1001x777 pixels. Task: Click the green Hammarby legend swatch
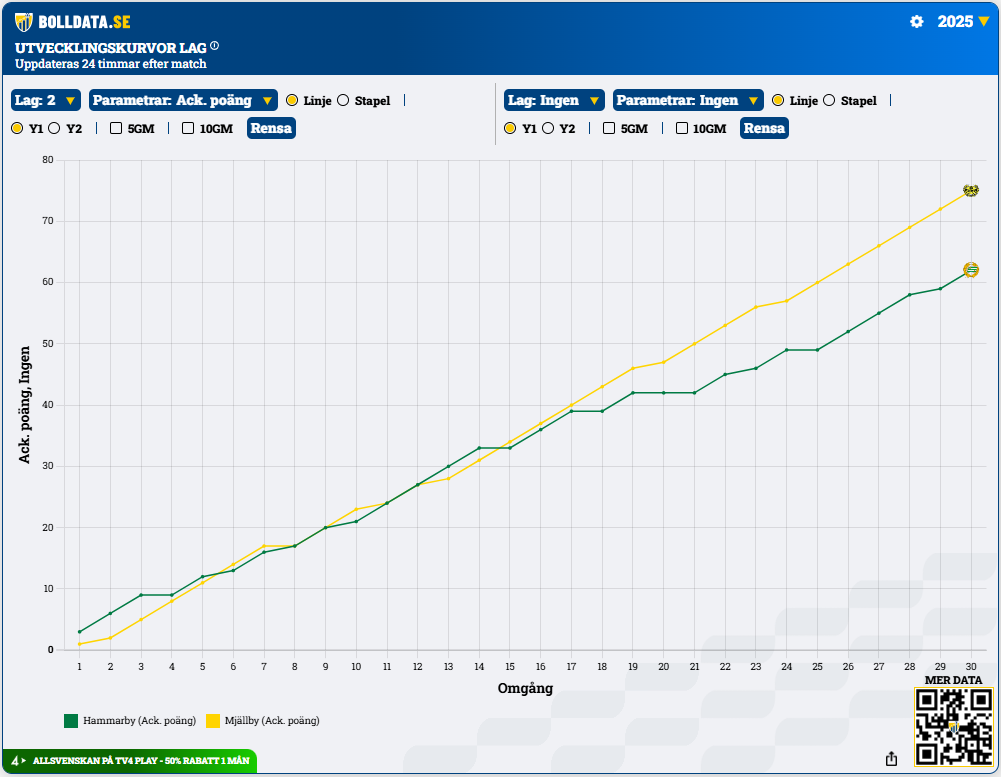tap(71, 720)
